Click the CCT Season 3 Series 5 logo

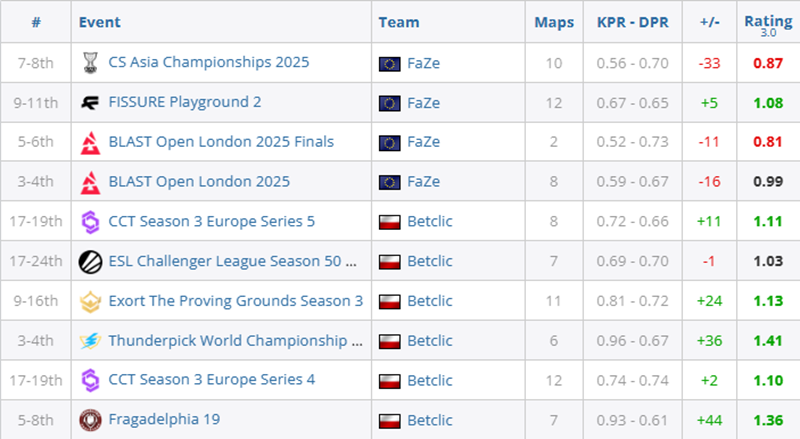click(90, 221)
